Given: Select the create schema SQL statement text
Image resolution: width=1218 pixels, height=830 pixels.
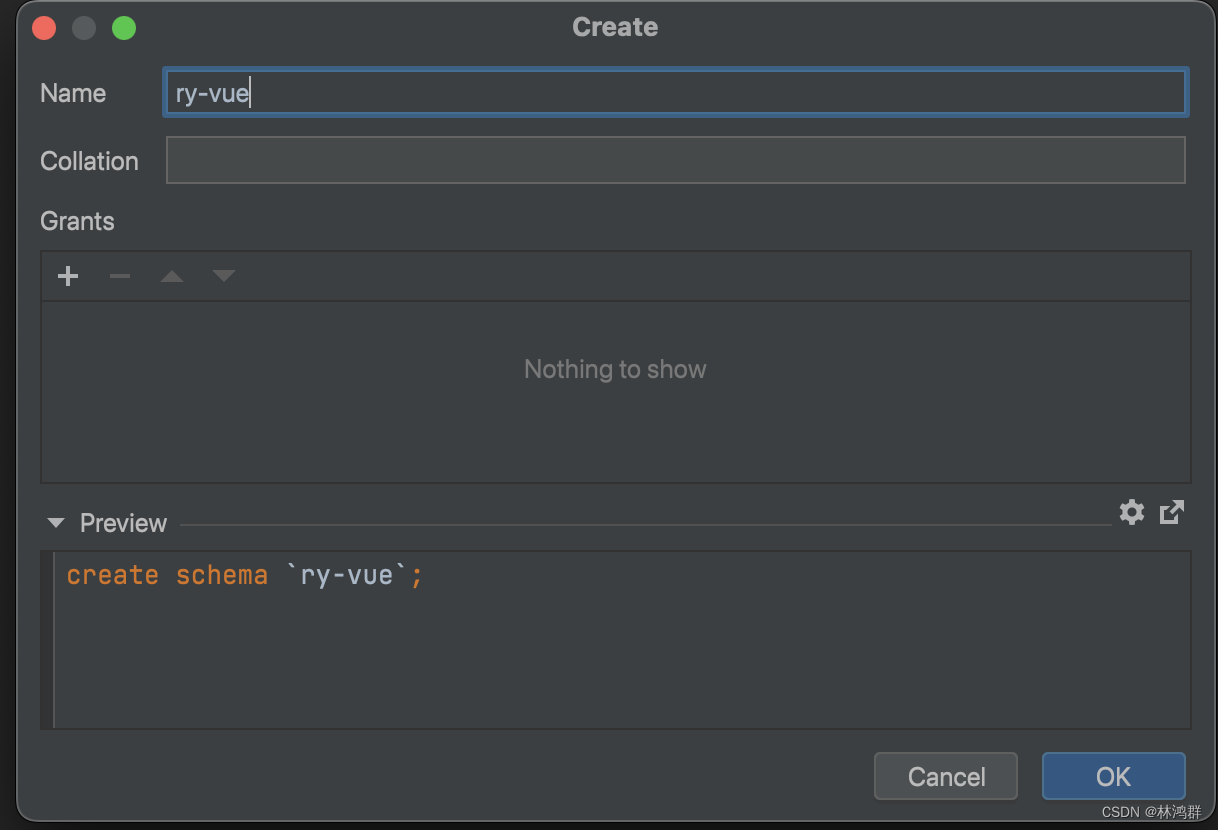Looking at the screenshot, I should point(243,574).
